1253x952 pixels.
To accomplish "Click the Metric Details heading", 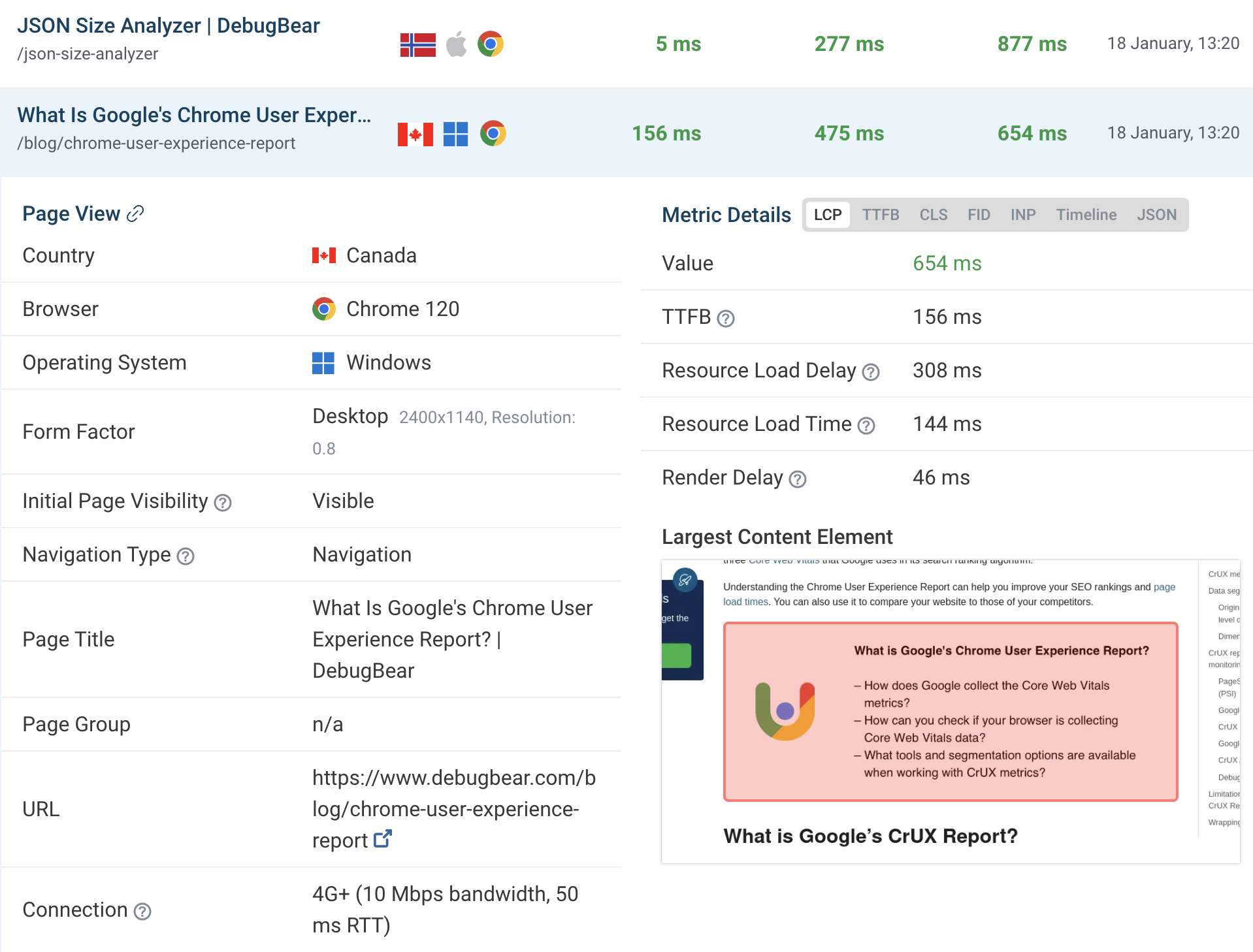I will pos(726,215).
